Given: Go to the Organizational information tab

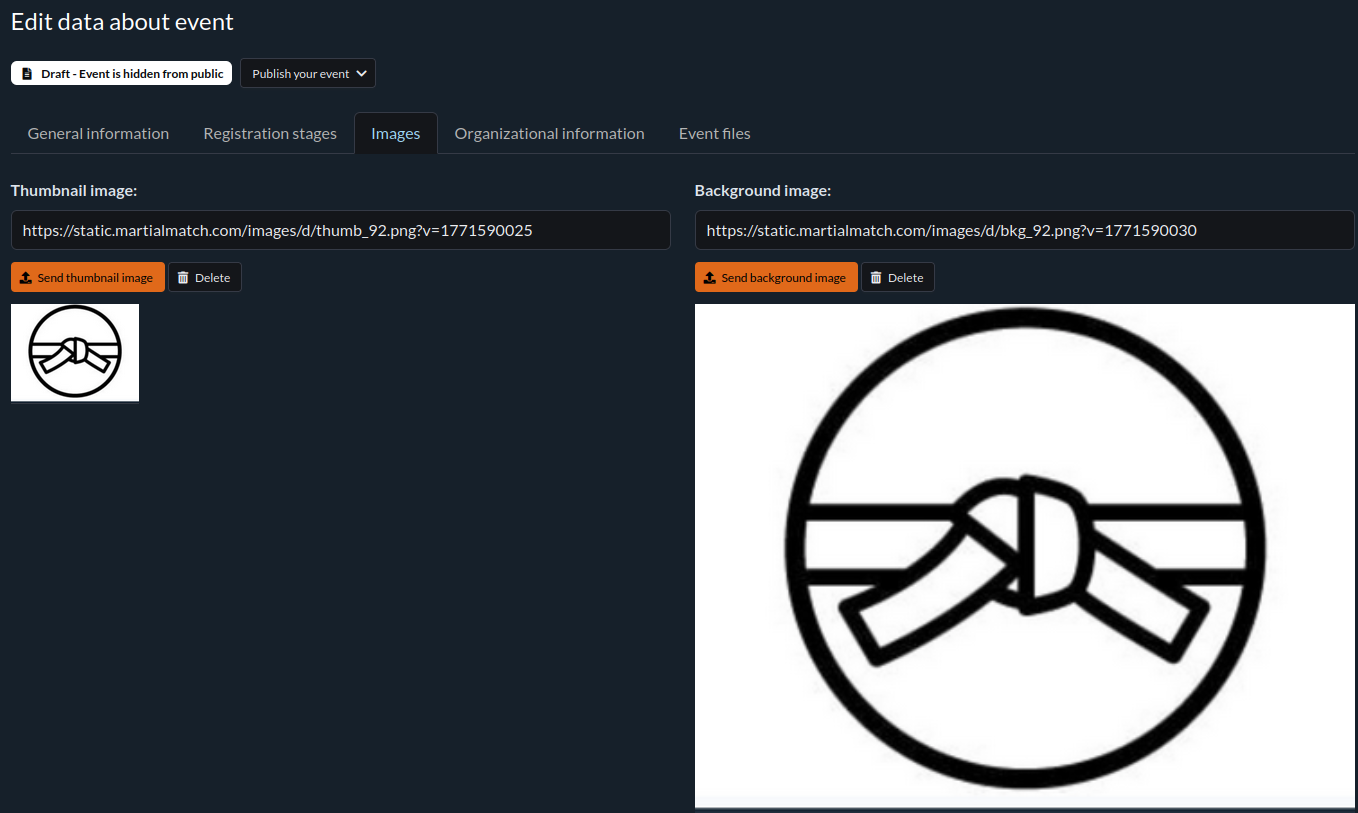Looking at the screenshot, I should (549, 134).
